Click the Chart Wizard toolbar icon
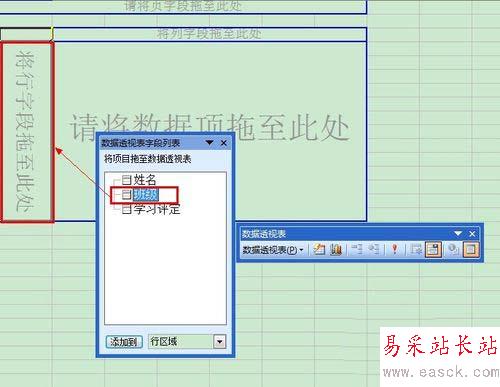The width and height of the screenshot is (500, 387). click(x=336, y=249)
